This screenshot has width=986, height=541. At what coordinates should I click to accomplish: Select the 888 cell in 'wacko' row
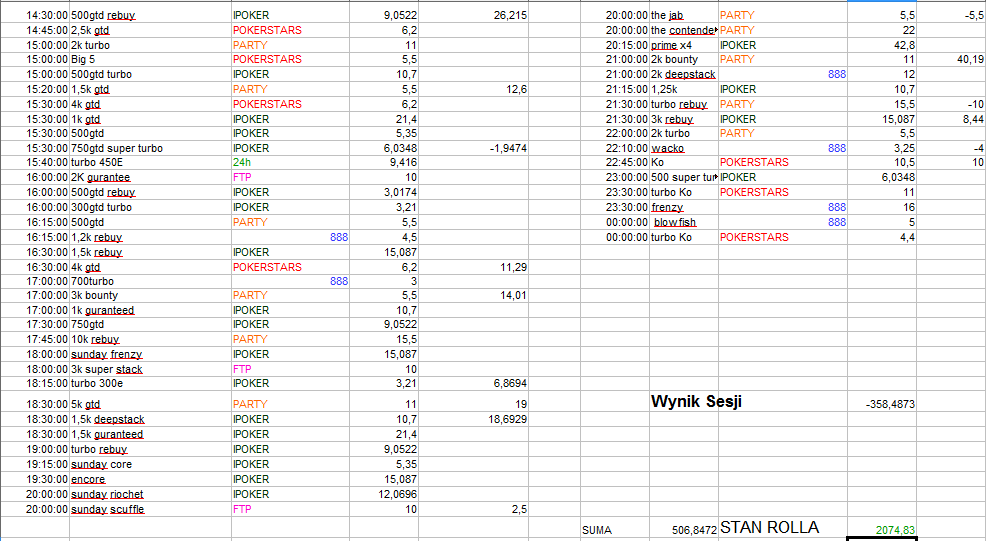(x=783, y=148)
